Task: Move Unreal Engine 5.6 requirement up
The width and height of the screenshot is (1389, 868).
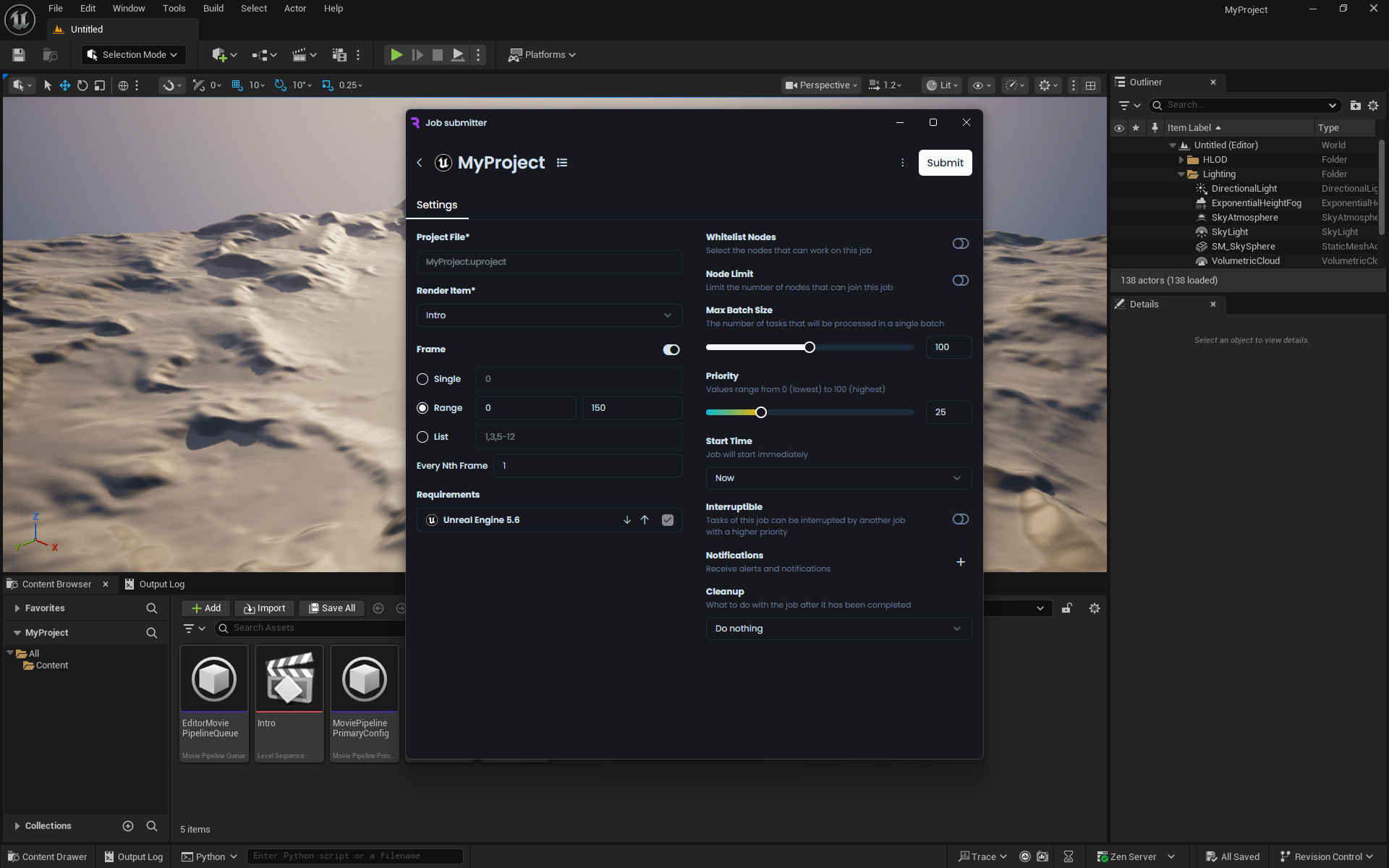Action: click(x=645, y=520)
